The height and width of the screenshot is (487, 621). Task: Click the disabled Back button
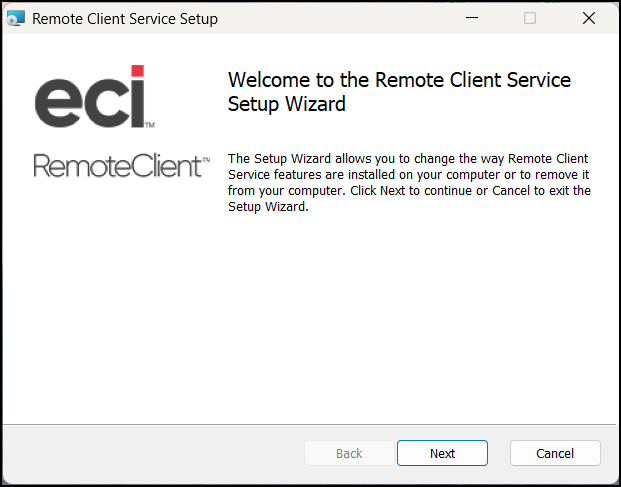tap(349, 453)
